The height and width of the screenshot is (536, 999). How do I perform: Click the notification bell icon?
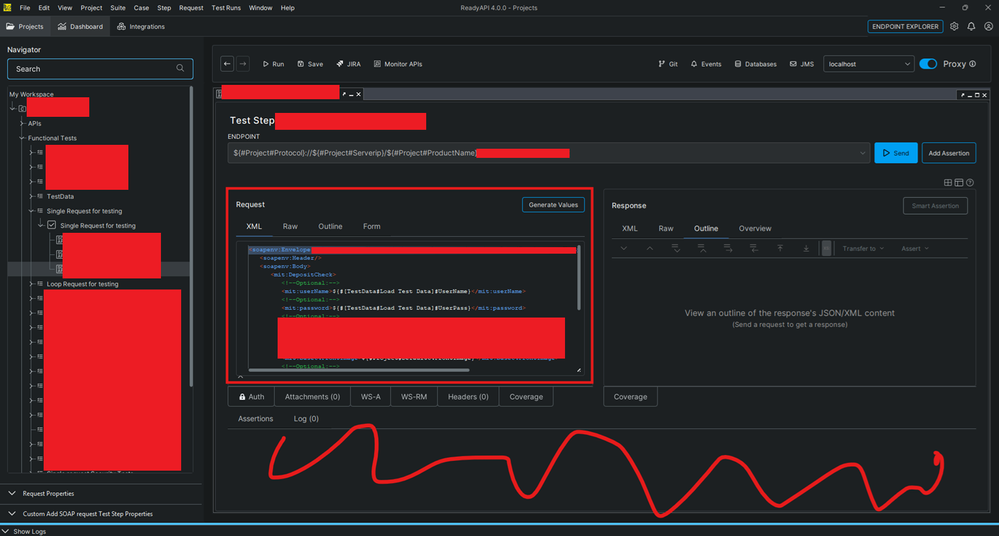[x=971, y=27]
